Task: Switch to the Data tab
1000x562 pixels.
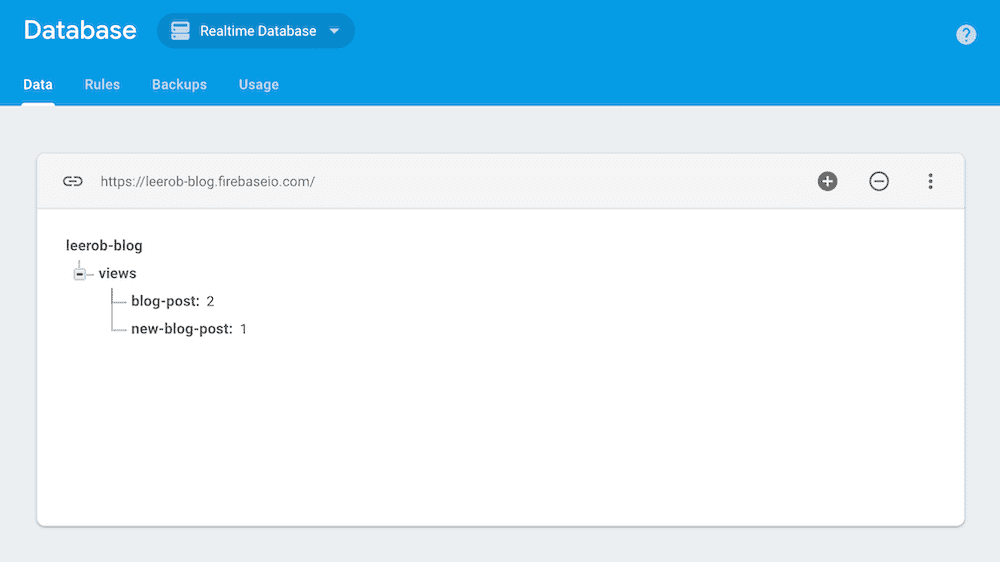Action: point(38,85)
